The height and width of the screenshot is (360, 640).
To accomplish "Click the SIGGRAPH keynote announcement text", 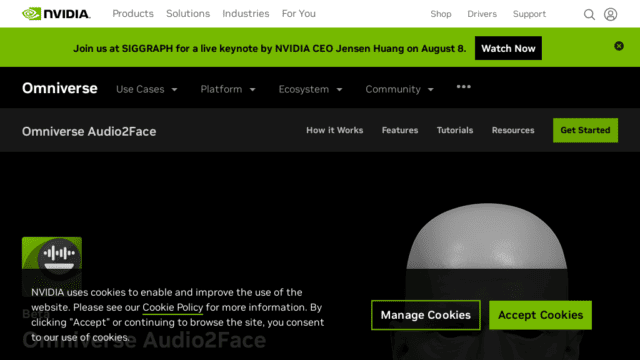I will tap(269, 49).
